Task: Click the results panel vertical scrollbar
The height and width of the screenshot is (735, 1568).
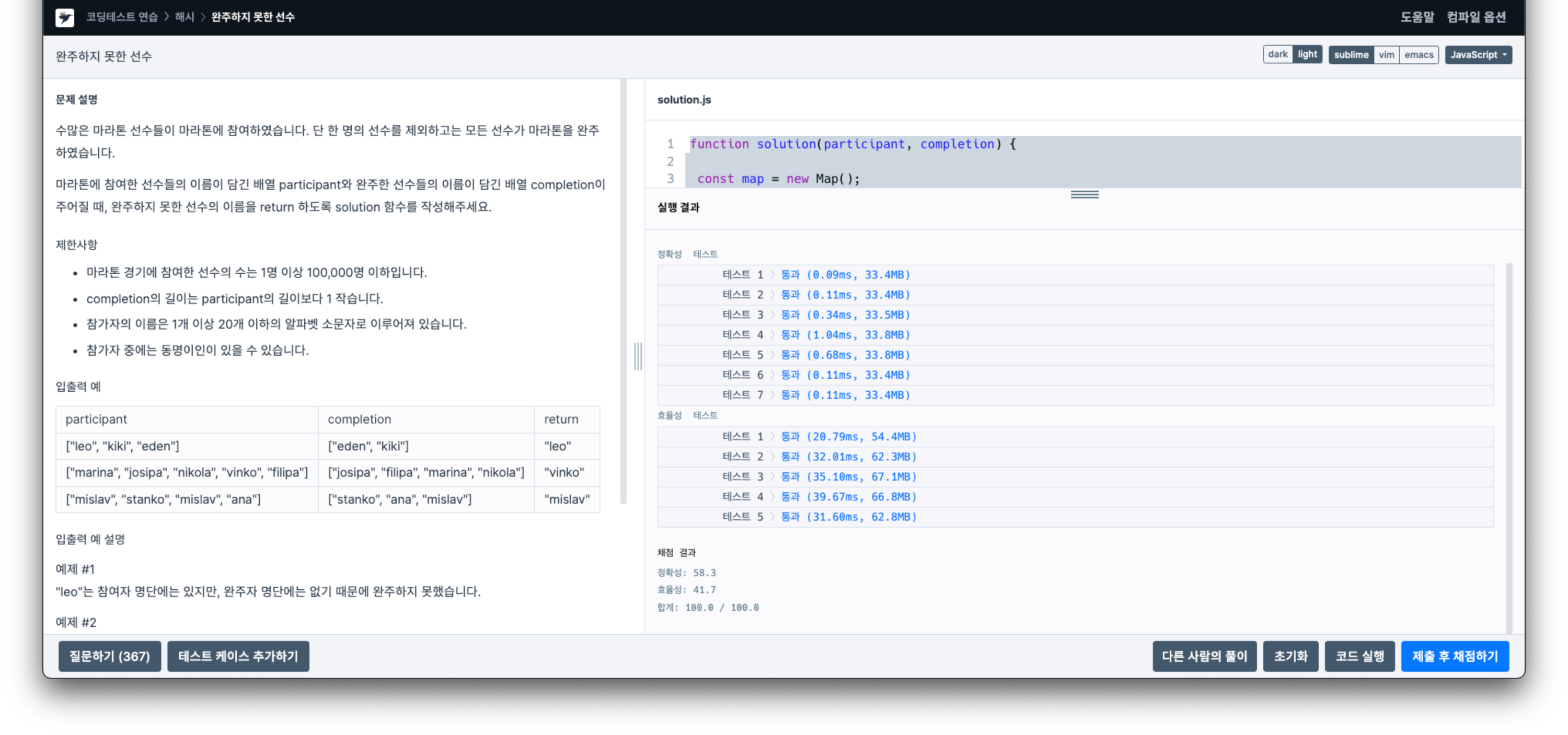Action: tap(1508, 447)
